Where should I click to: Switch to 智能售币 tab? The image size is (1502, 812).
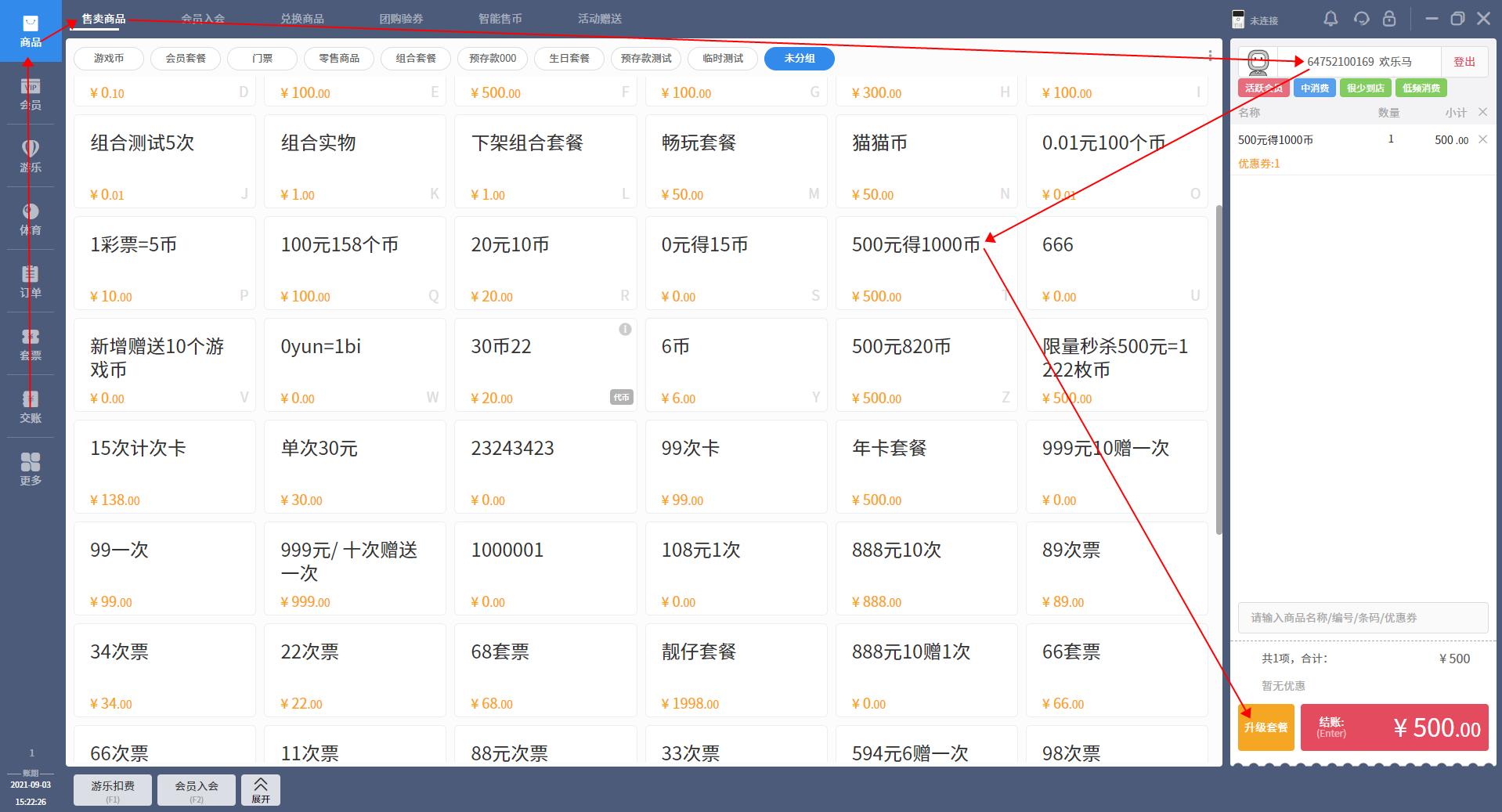click(x=500, y=19)
